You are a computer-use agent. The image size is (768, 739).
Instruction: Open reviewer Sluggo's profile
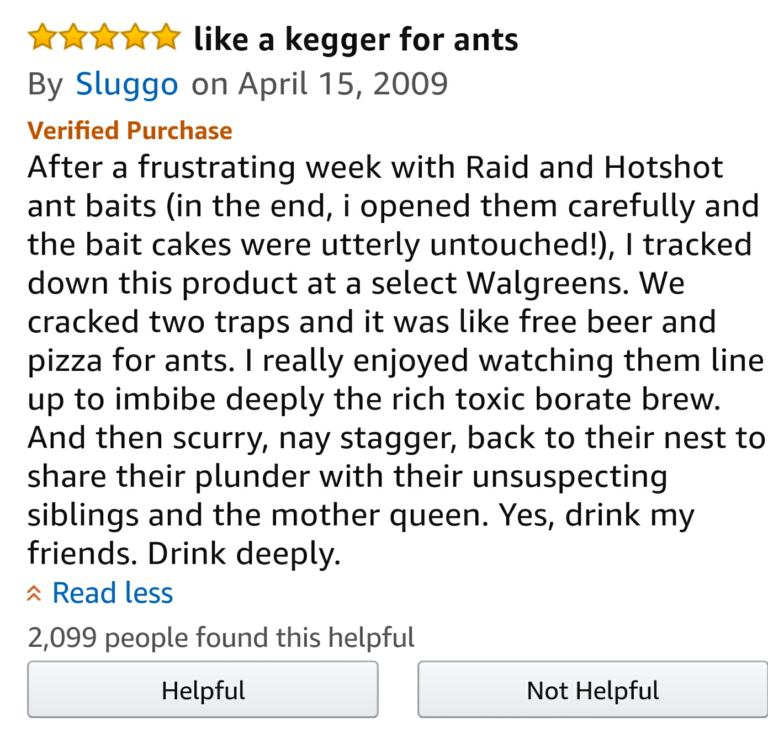tap(127, 83)
